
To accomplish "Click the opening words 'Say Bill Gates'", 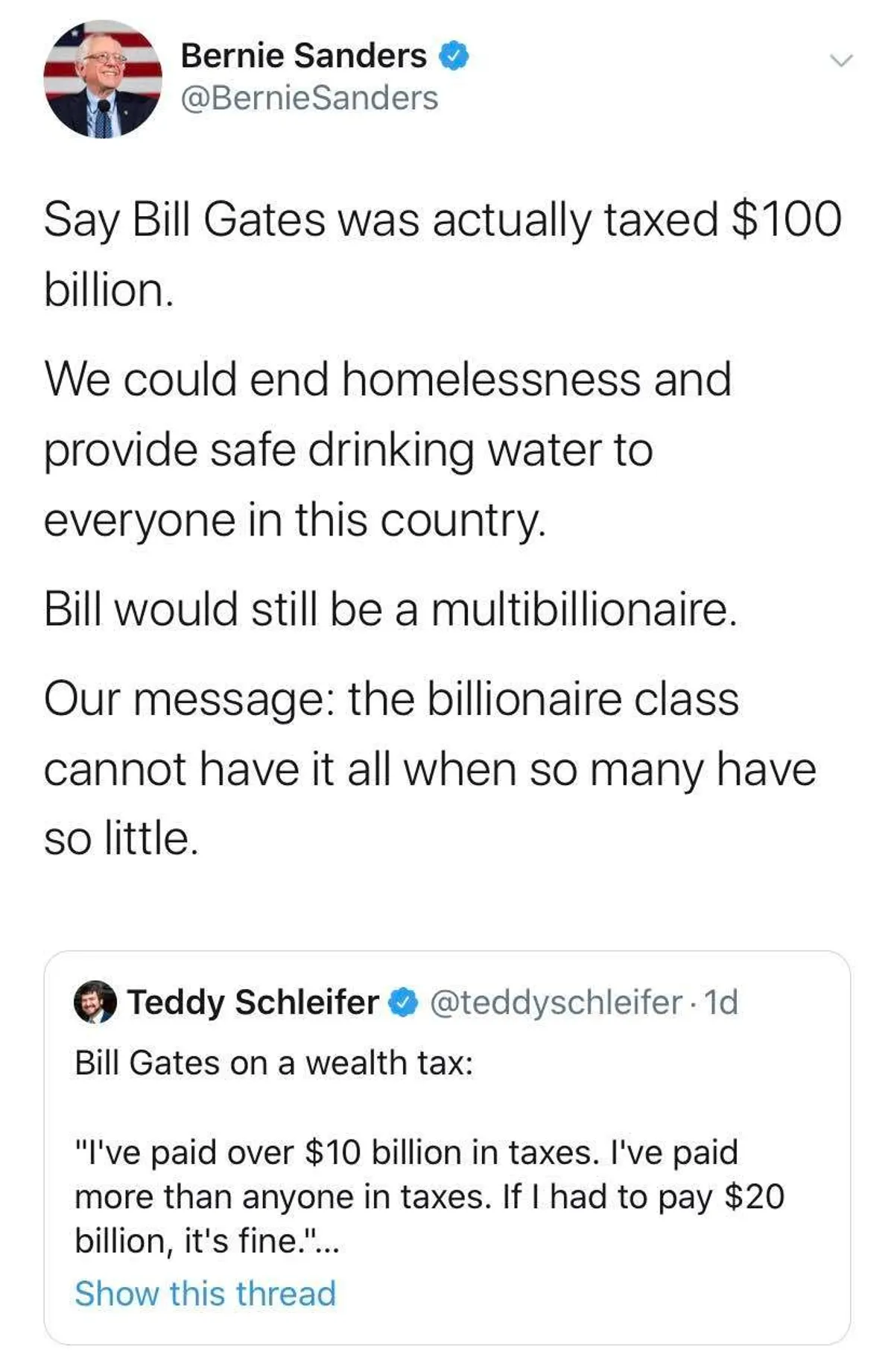I will point(184,220).
